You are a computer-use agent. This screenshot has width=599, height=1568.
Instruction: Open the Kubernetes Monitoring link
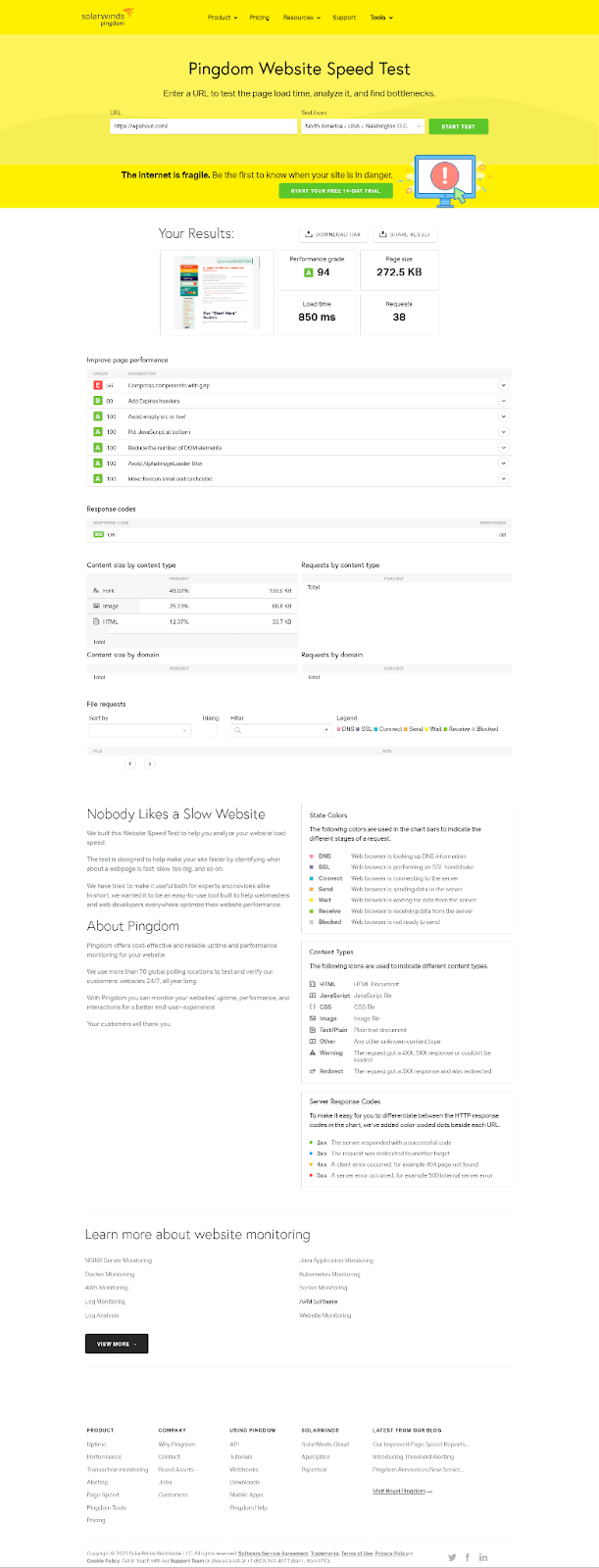point(329,1274)
